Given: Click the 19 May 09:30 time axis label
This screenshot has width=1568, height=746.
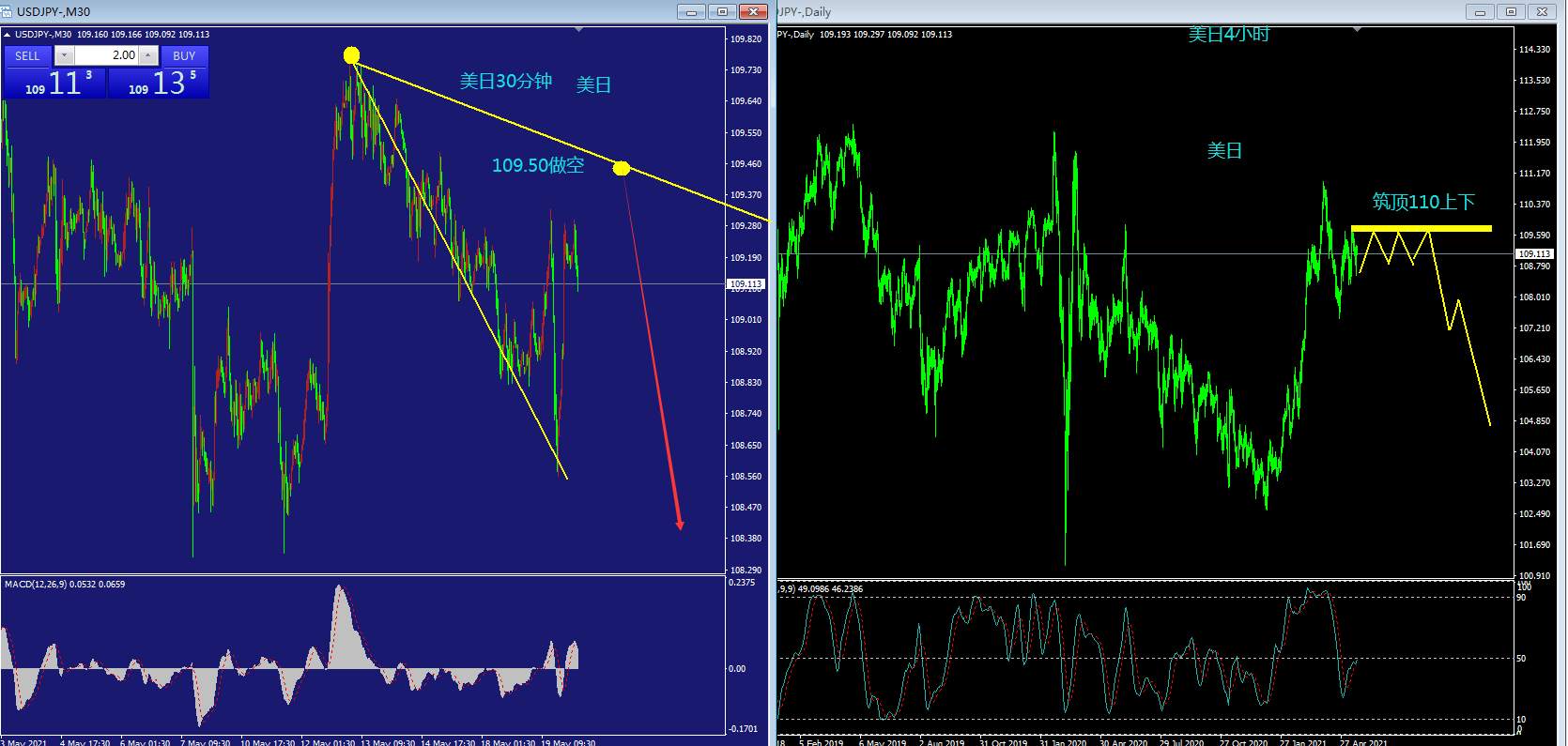Looking at the screenshot, I should pos(570,742).
